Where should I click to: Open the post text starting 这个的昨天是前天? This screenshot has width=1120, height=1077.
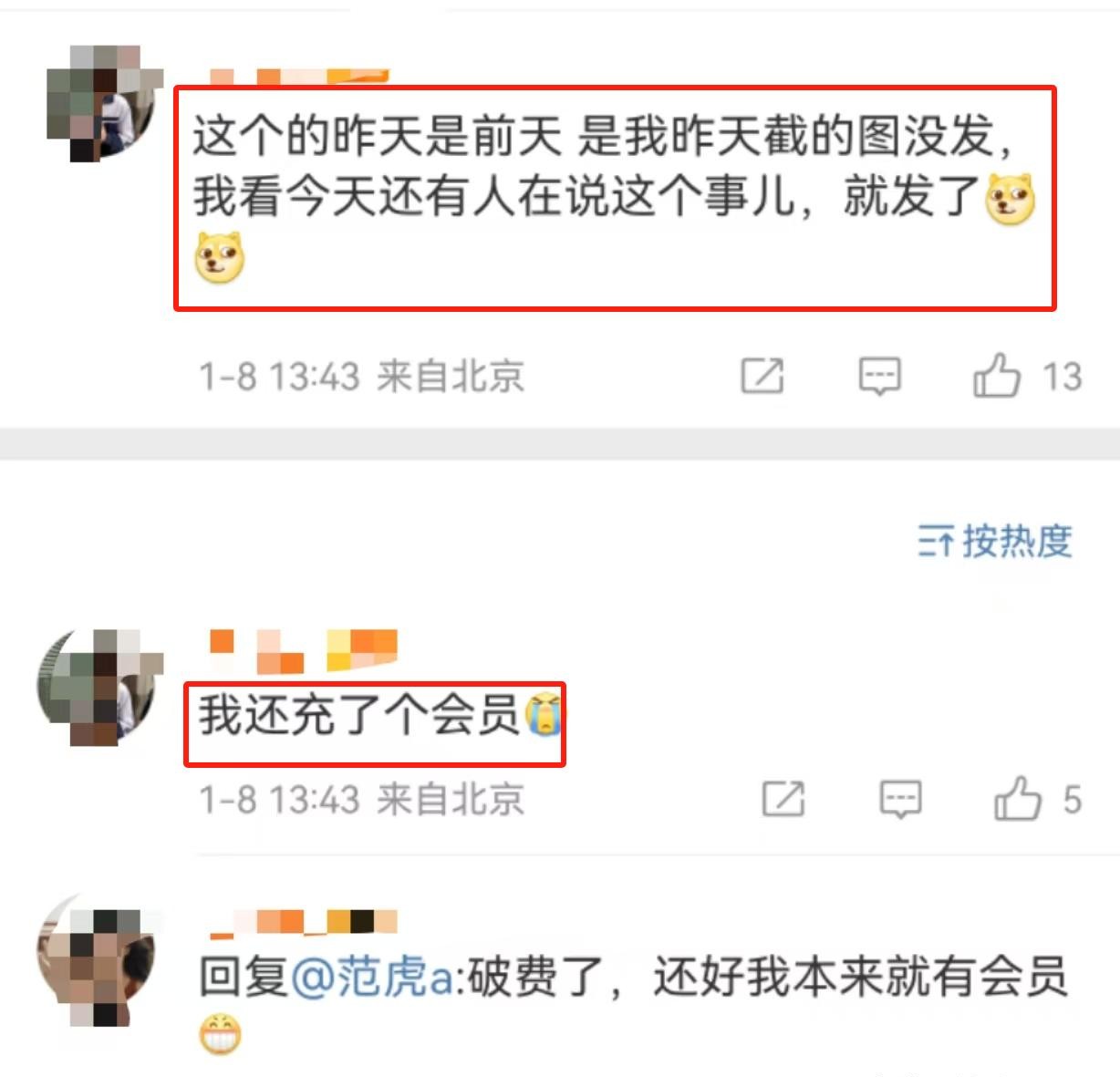tap(614, 199)
